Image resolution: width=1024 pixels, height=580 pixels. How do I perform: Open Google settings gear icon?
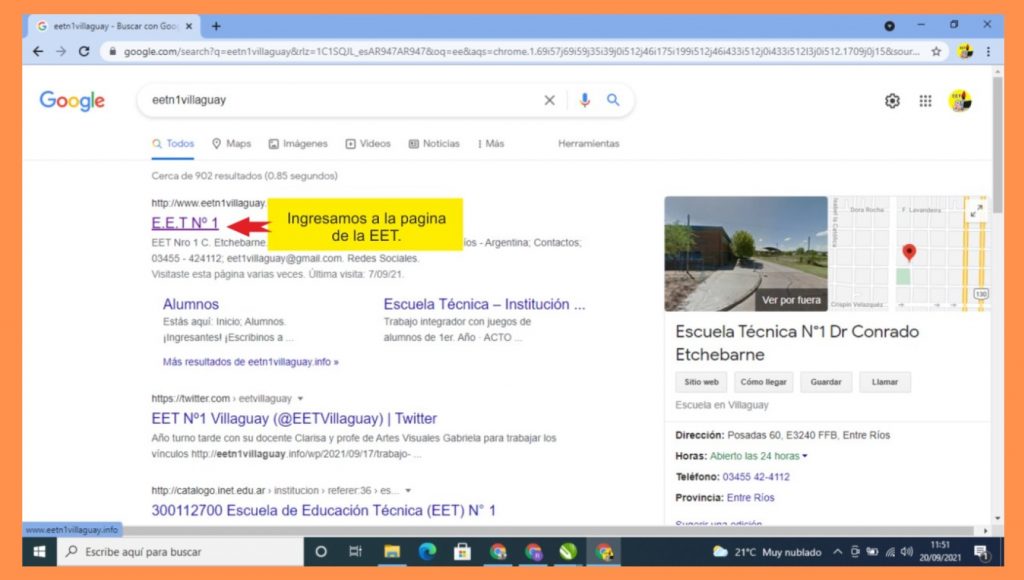[892, 101]
